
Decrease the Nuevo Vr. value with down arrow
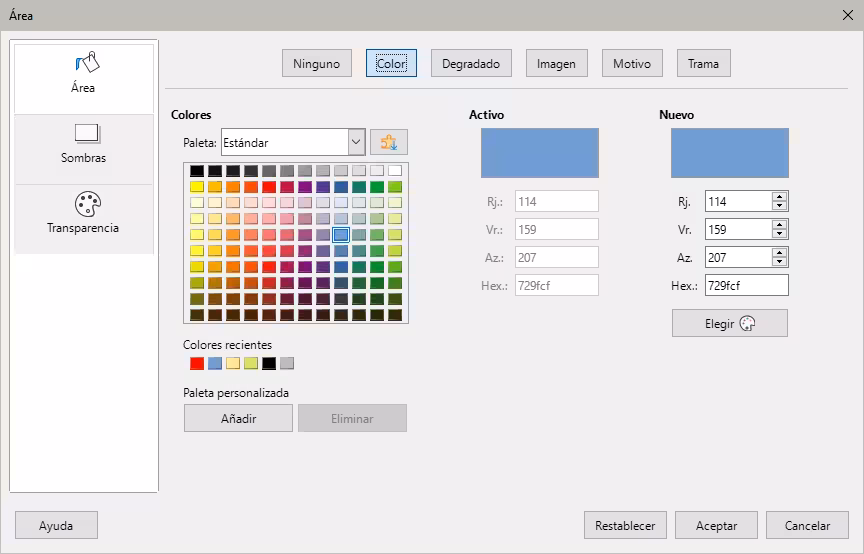pos(779,234)
